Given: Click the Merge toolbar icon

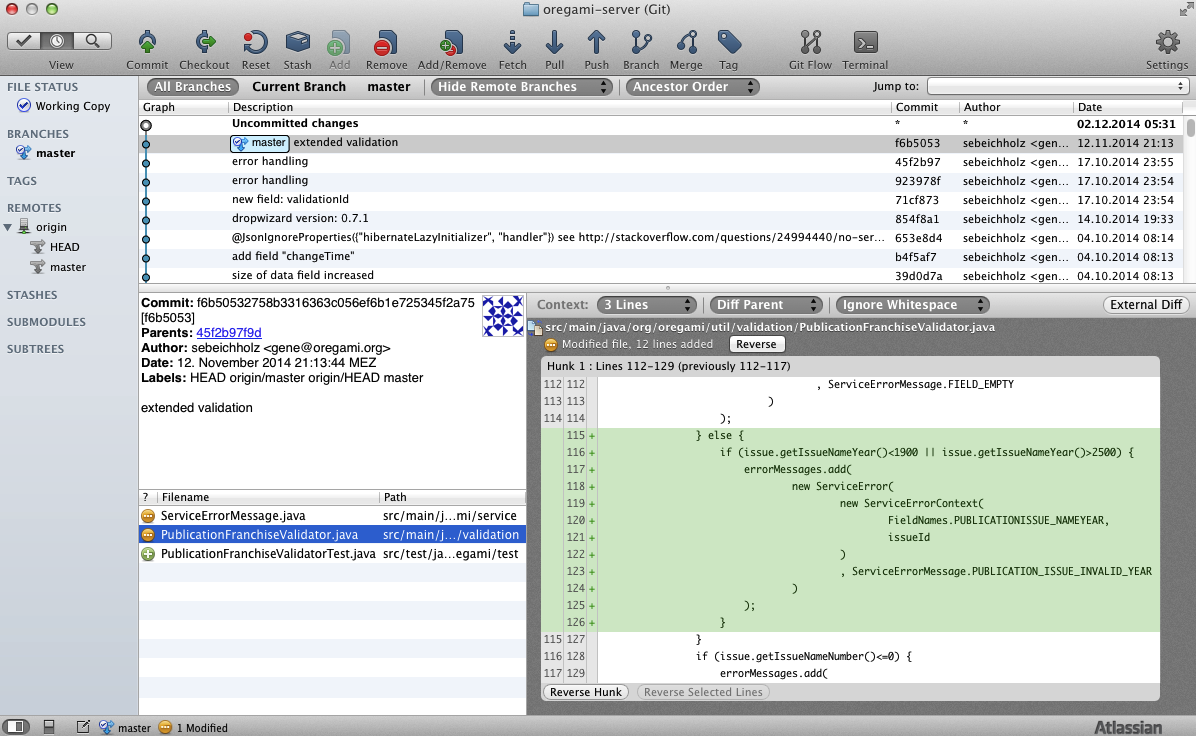Looking at the screenshot, I should pos(686,43).
